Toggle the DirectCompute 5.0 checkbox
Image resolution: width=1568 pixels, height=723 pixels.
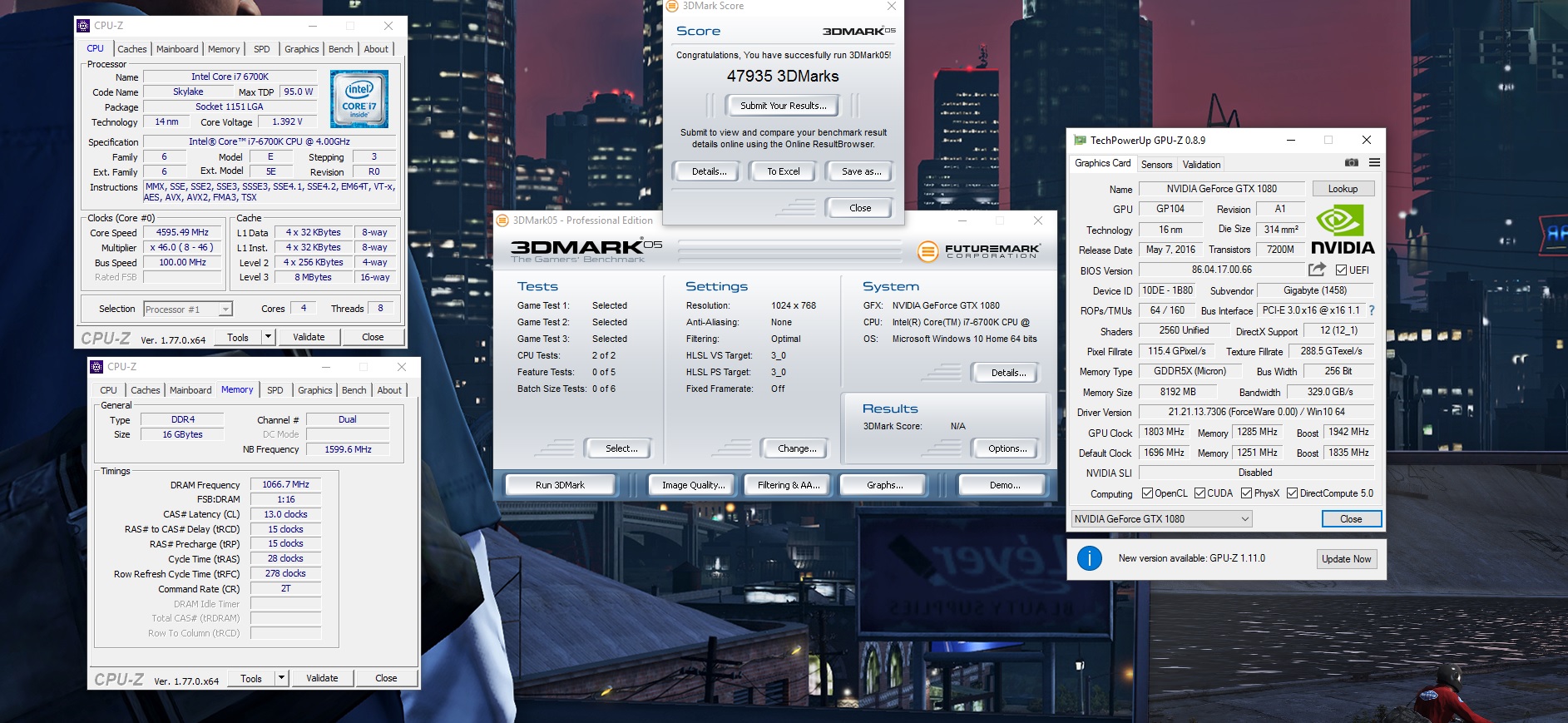[x=1292, y=493]
